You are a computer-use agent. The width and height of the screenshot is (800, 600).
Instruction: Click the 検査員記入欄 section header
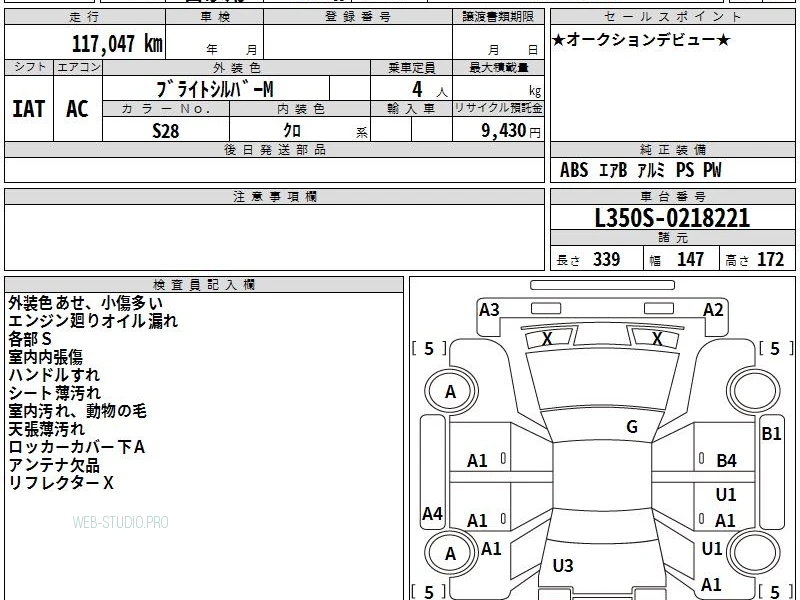[x=204, y=285]
